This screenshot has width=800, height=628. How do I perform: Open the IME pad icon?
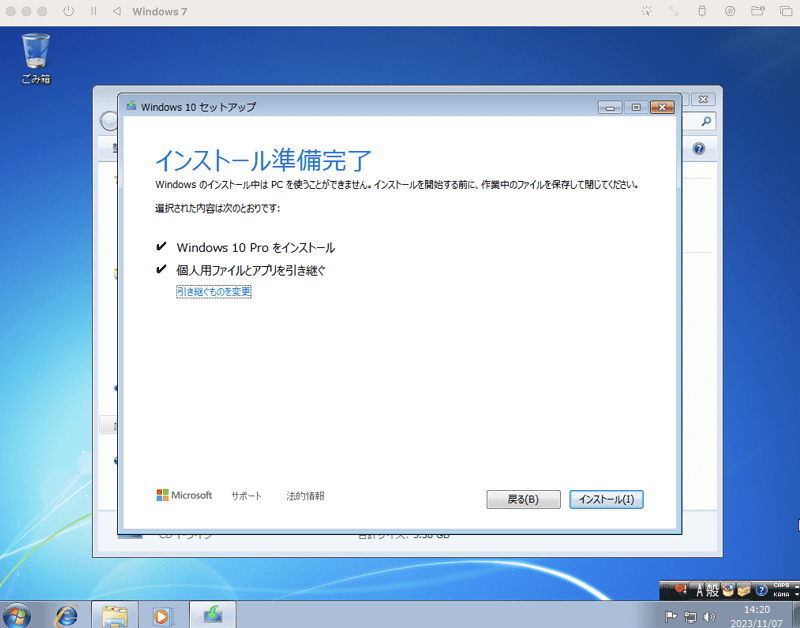pyautogui.click(x=728, y=590)
